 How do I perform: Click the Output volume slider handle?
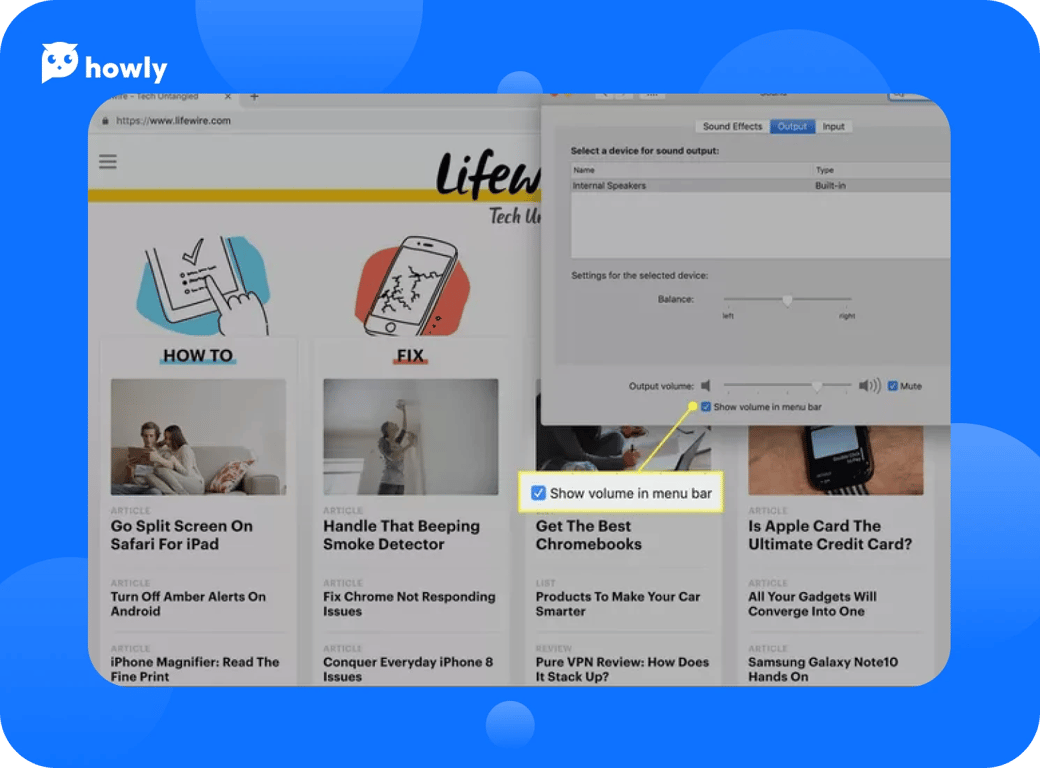pos(817,386)
